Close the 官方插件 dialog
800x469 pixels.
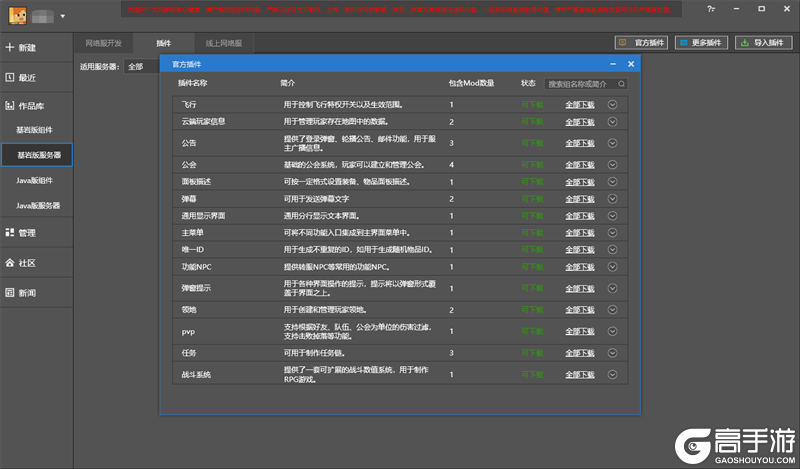coord(631,64)
